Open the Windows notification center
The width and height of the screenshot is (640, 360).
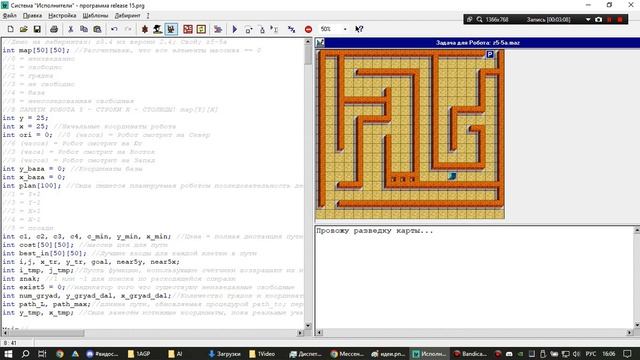click(x=628, y=353)
